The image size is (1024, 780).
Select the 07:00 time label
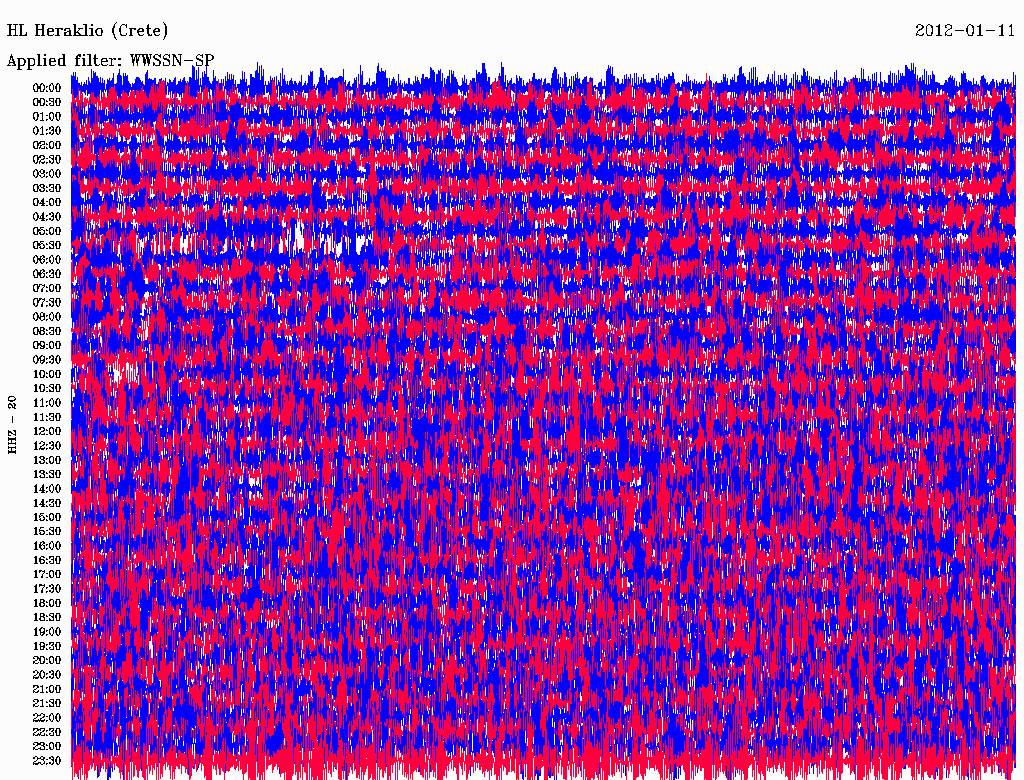[x=47, y=289]
